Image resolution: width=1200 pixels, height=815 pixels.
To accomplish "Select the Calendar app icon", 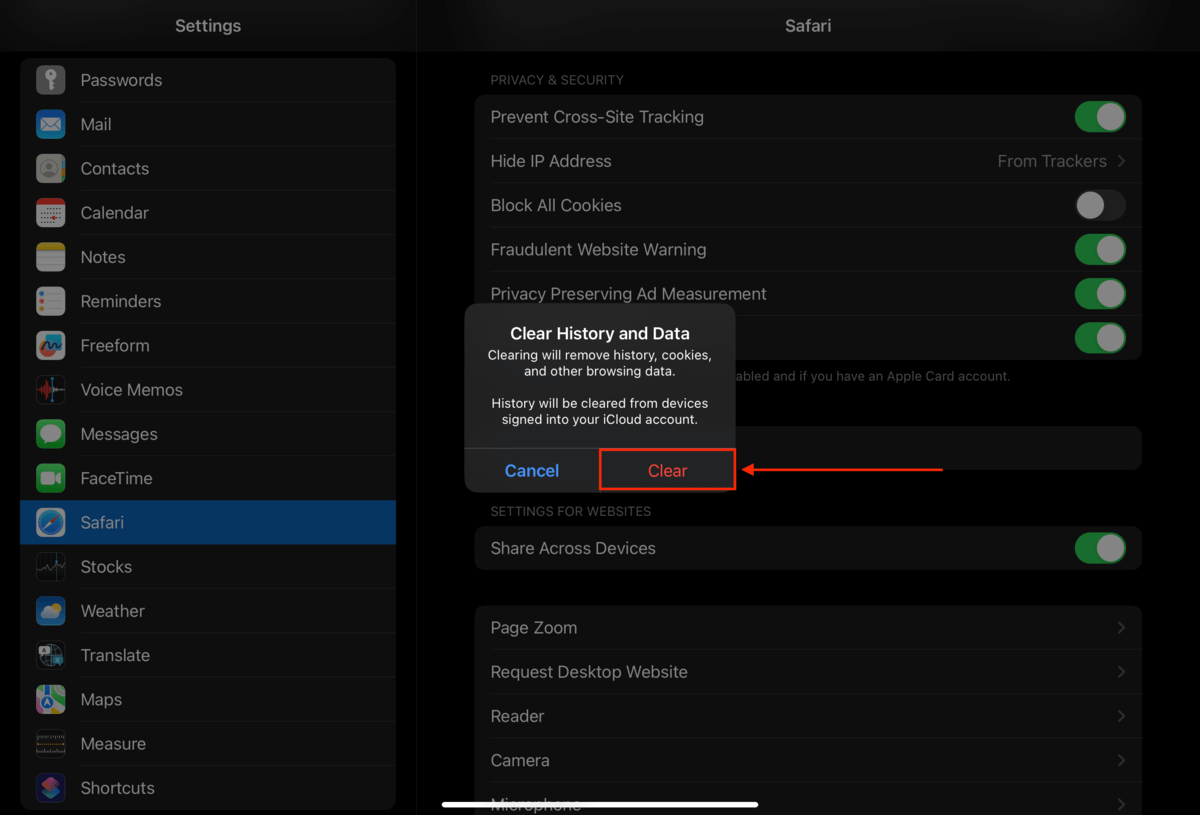I will click(x=51, y=213).
